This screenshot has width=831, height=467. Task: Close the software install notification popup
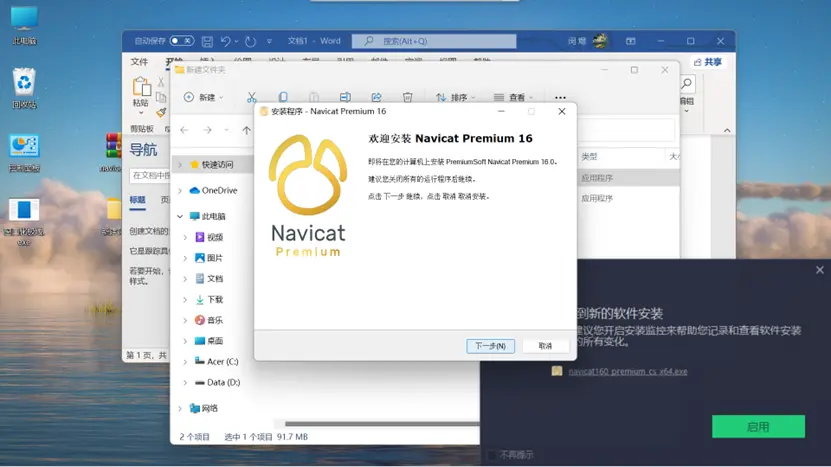(819, 270)
